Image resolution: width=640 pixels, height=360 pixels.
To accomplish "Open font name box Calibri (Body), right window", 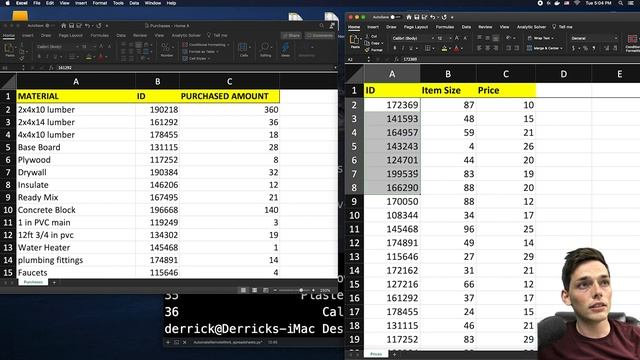I will pyautogui.click(x=412, y=38).
